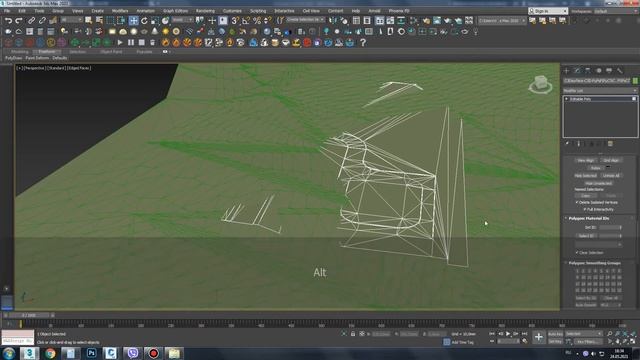
Task: Toggle smoothing group 1 button
Action: pyautogui.click(x=577, y=271)
